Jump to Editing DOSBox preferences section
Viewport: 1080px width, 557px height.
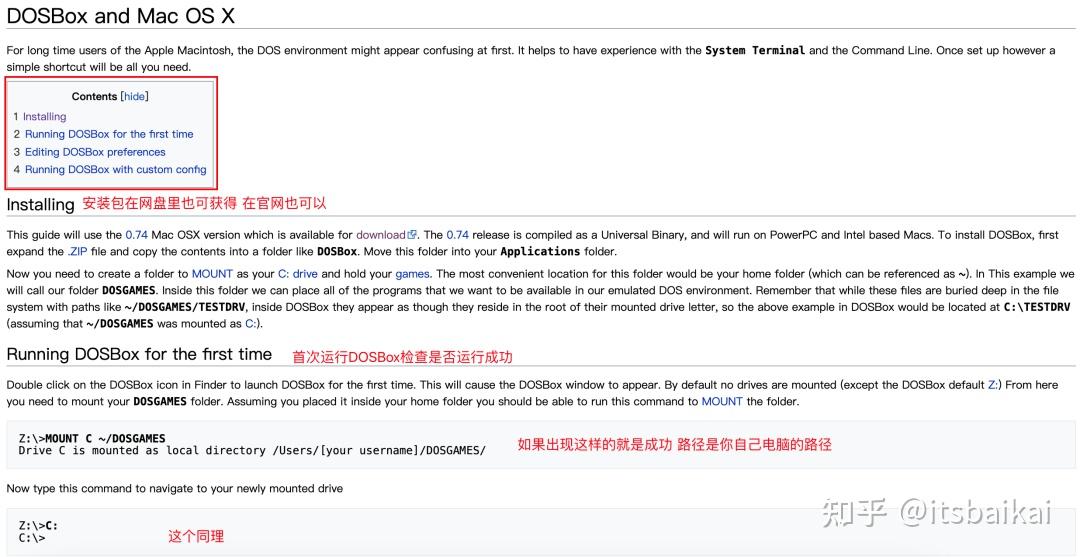(x=95, y=152)
